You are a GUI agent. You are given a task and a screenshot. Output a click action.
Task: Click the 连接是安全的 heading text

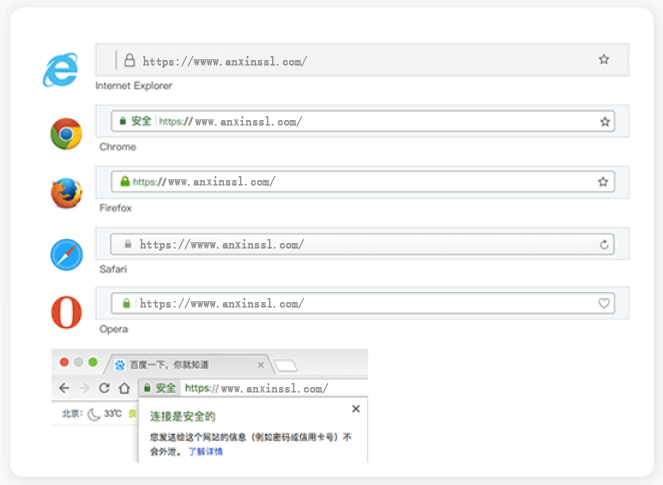point(183,416)
